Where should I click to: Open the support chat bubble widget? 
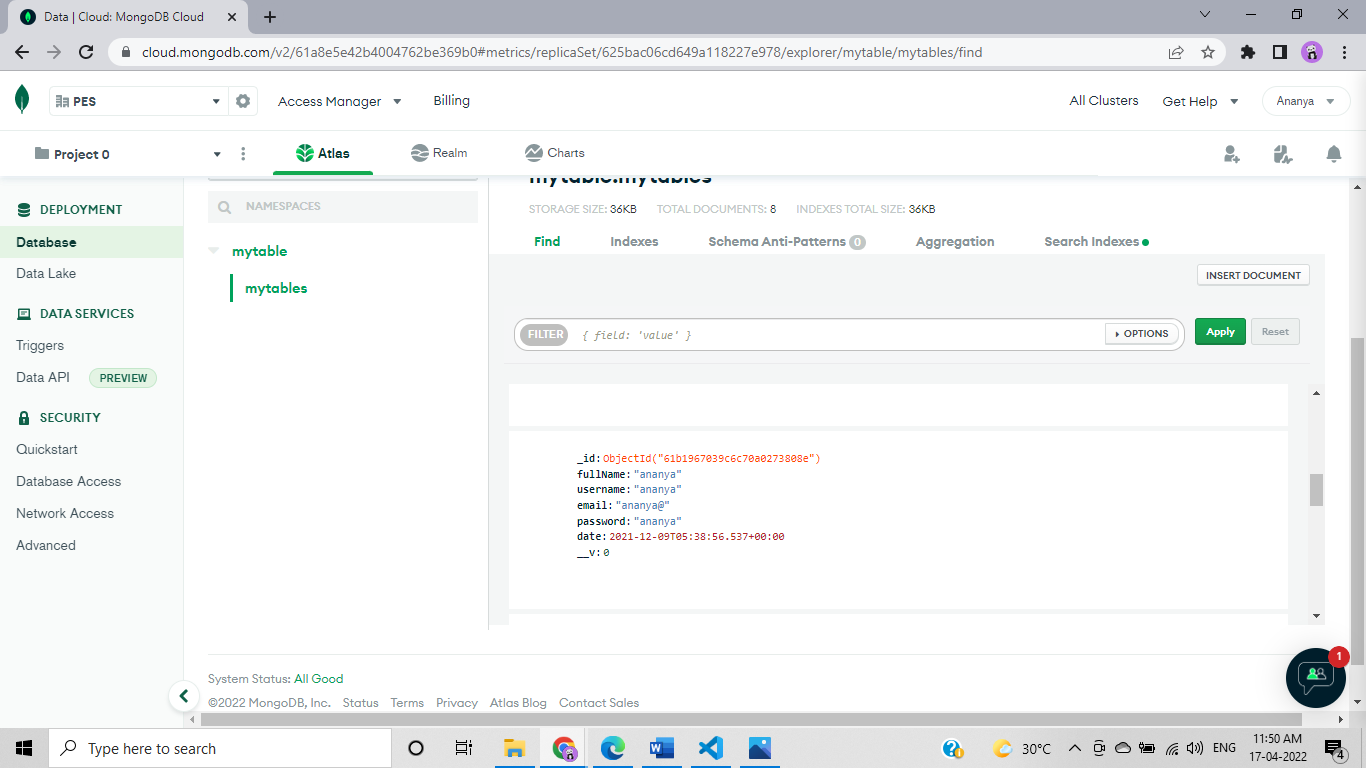1316,678
